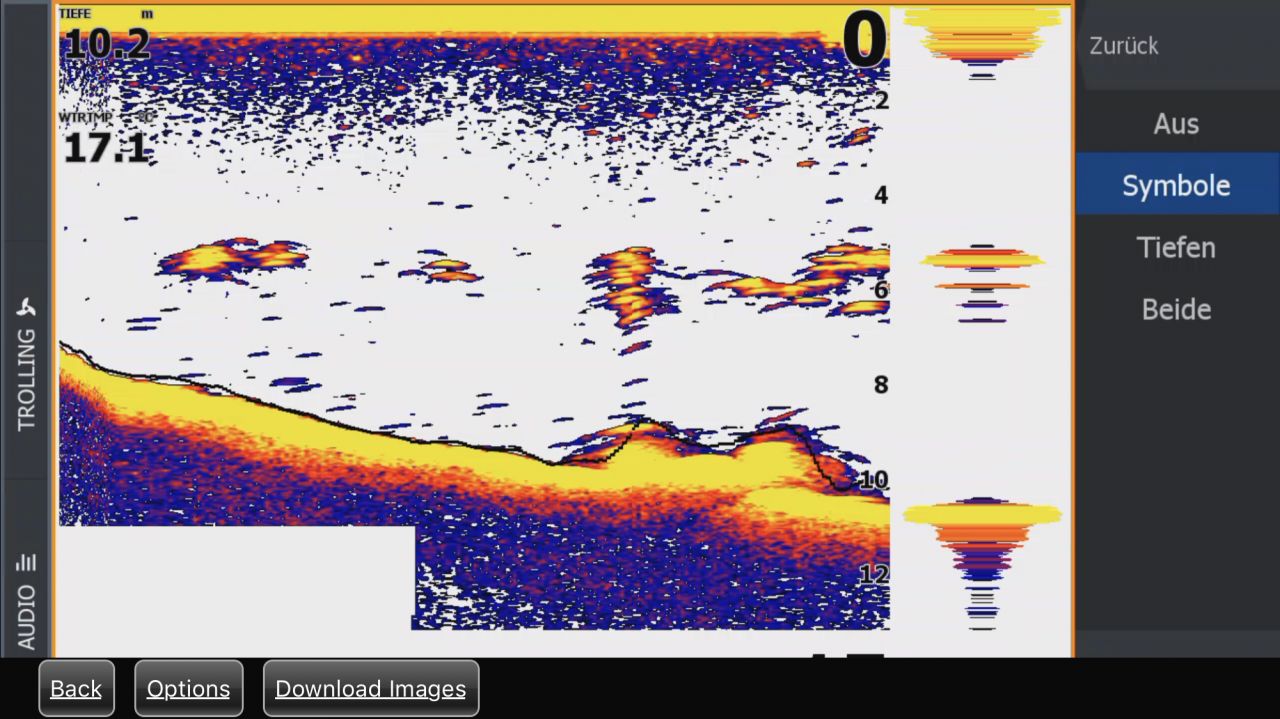Click the 17.1 water temperature reading

(x=106, y=149)
